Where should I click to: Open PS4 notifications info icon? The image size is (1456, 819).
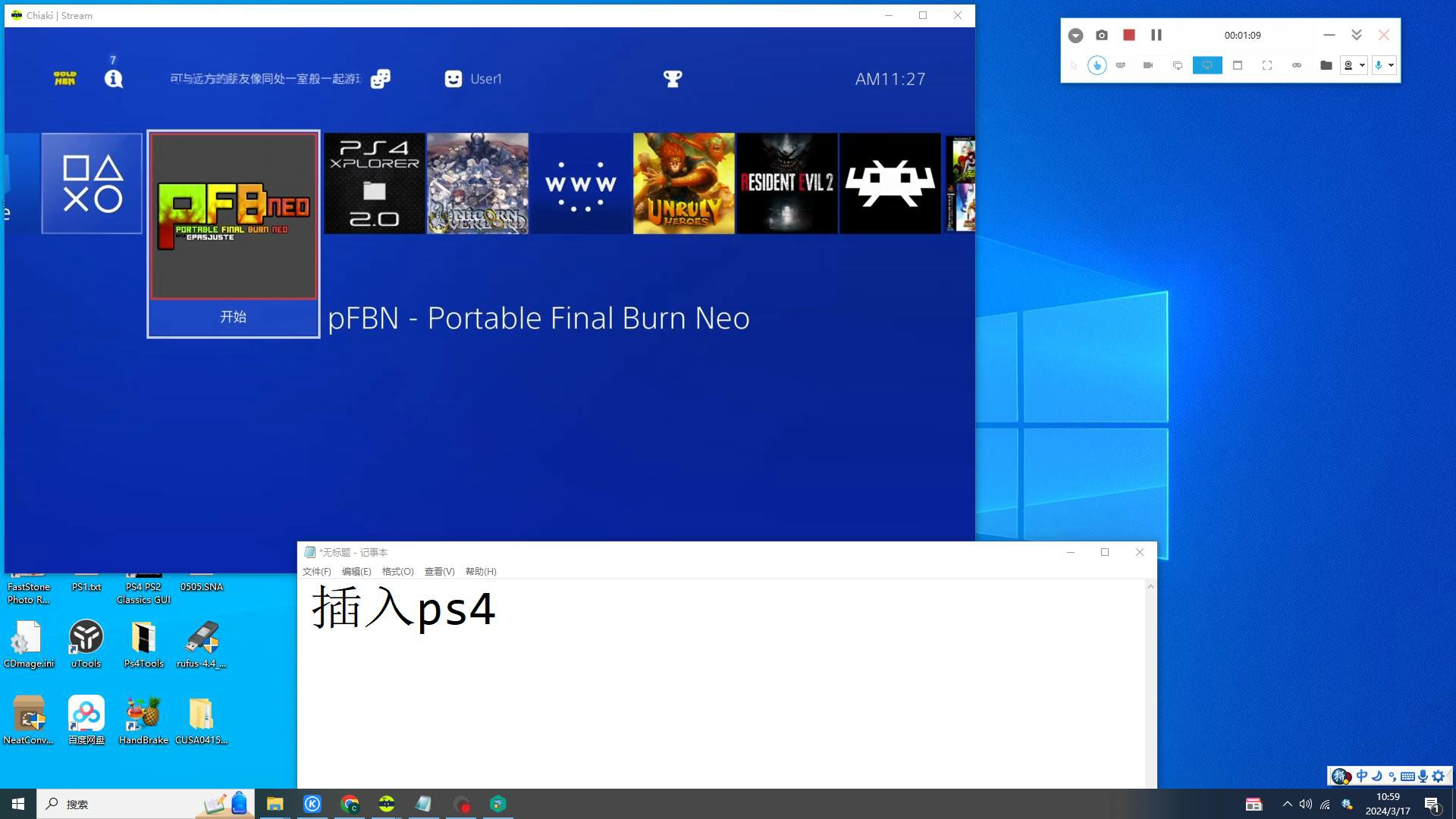(x=114, y=79)
